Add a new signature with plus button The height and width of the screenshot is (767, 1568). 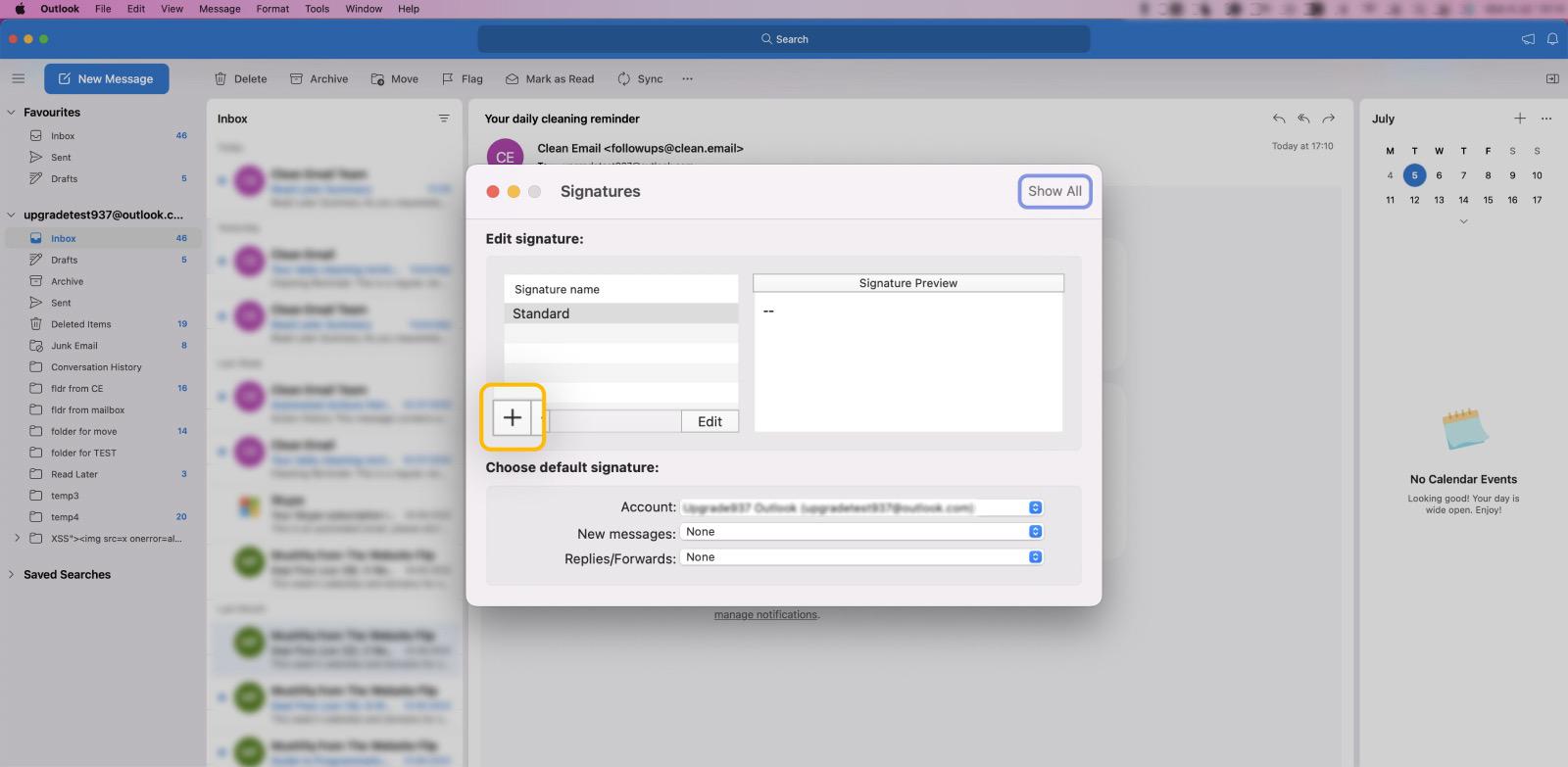(x=512, y=417)
